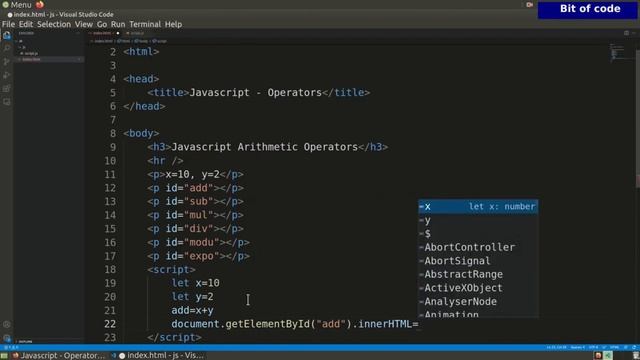Click the Spaces indentation status item
Viewport: 640px width, 360px height.
point(578,347)
